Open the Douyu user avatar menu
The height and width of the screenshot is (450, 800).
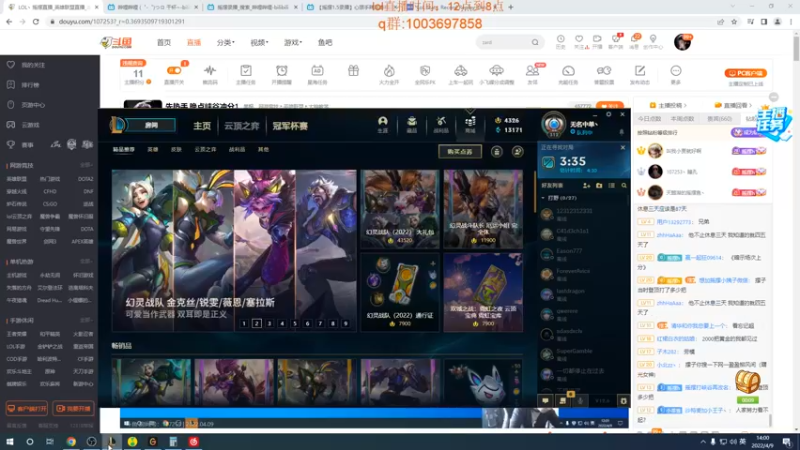pos(682,42)
